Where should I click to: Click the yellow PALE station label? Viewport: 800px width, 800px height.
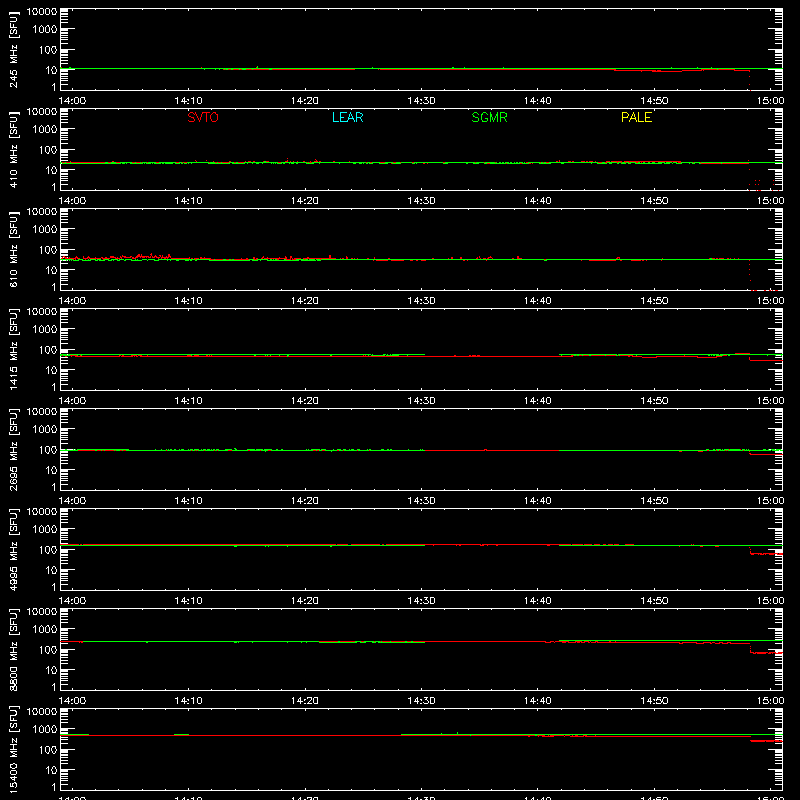636,117
